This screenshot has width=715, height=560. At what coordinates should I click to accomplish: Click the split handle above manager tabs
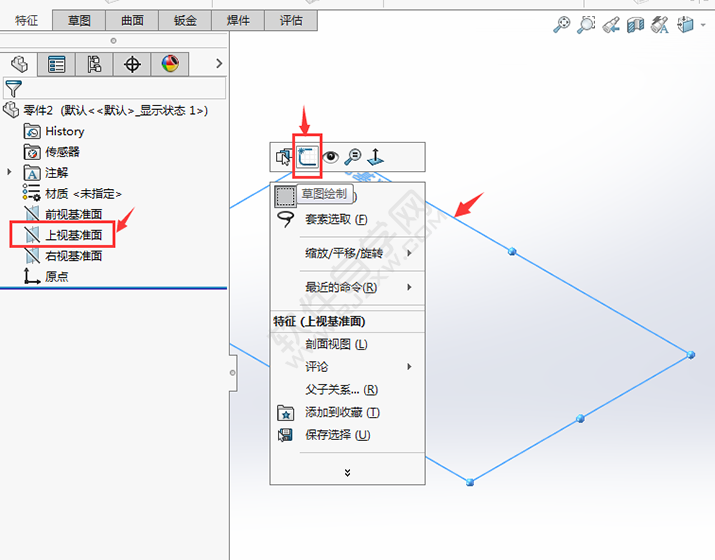(x=114, y=41)
